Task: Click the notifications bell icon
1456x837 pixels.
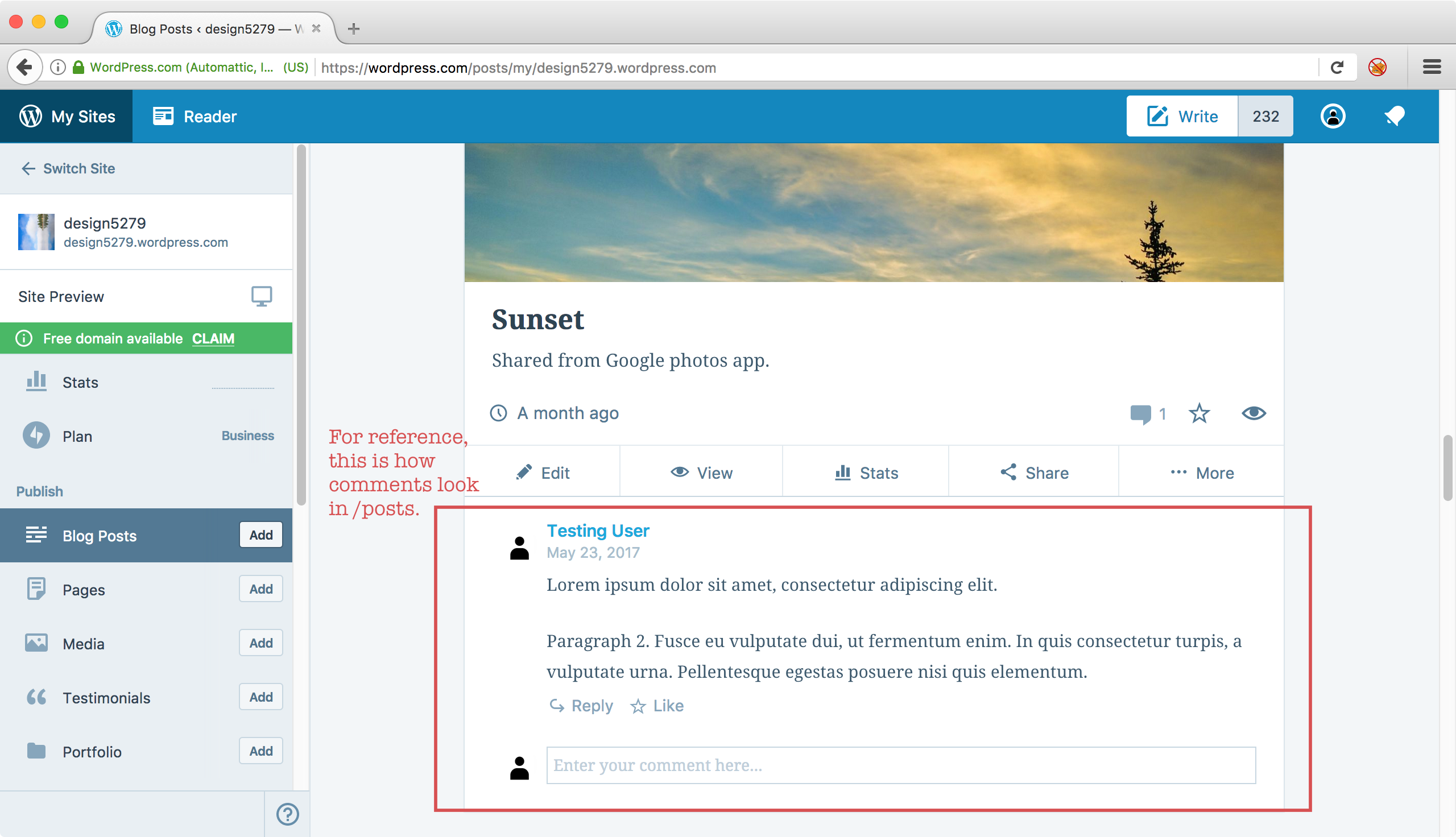Action: [1394, 116]
